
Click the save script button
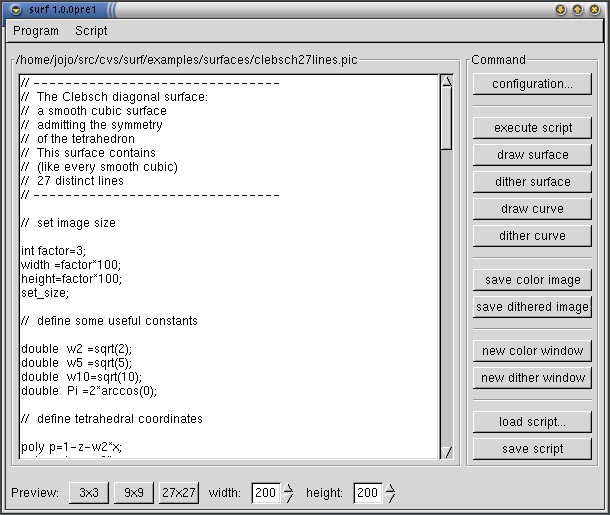point(532,449)
